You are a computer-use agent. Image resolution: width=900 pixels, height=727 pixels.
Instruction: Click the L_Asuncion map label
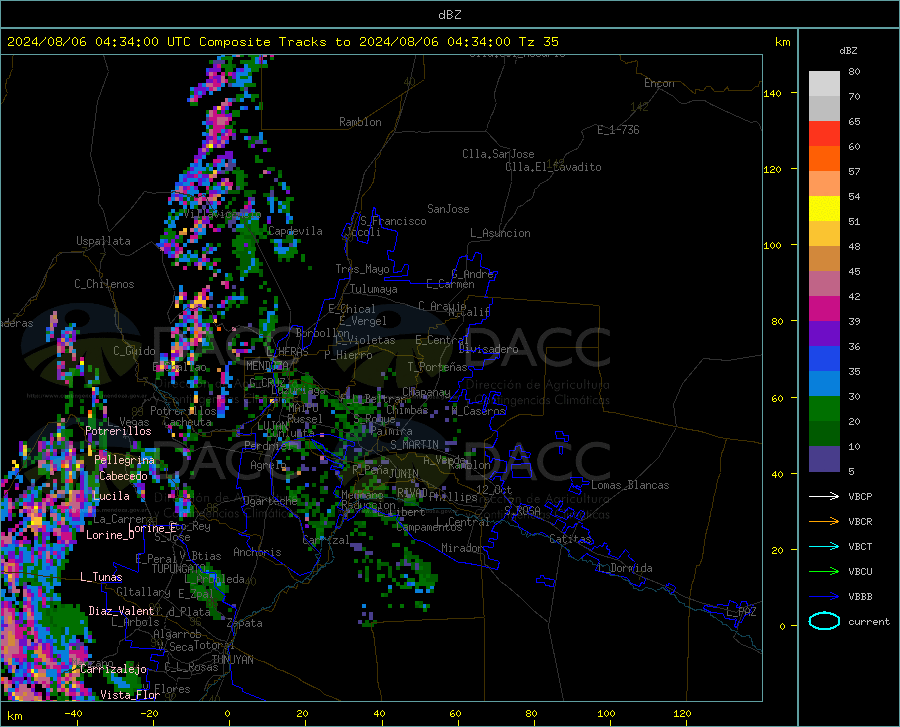pos(500,233)
